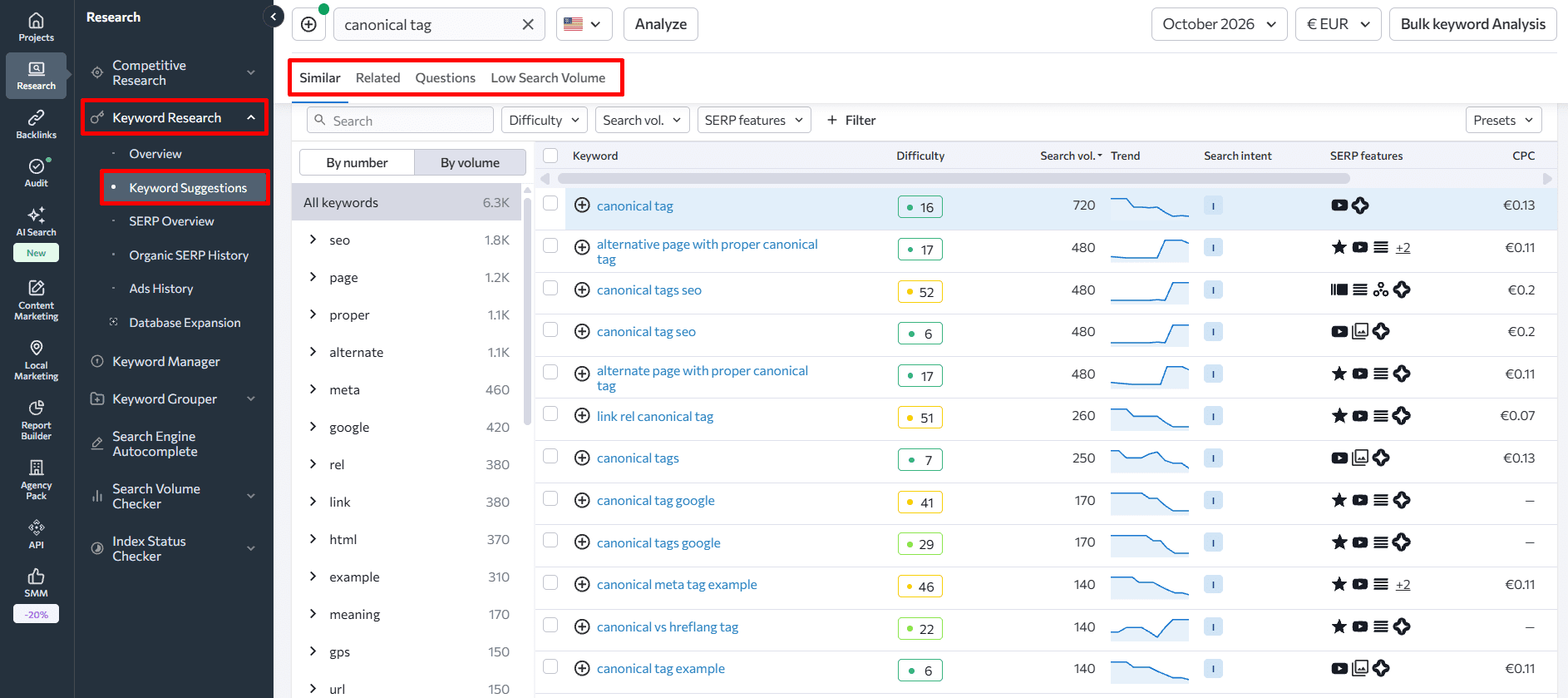Check the 'canonical tags' row checkbox
Image resolution: width=1568 pixels, height=698 pixels.
point(550,456)
